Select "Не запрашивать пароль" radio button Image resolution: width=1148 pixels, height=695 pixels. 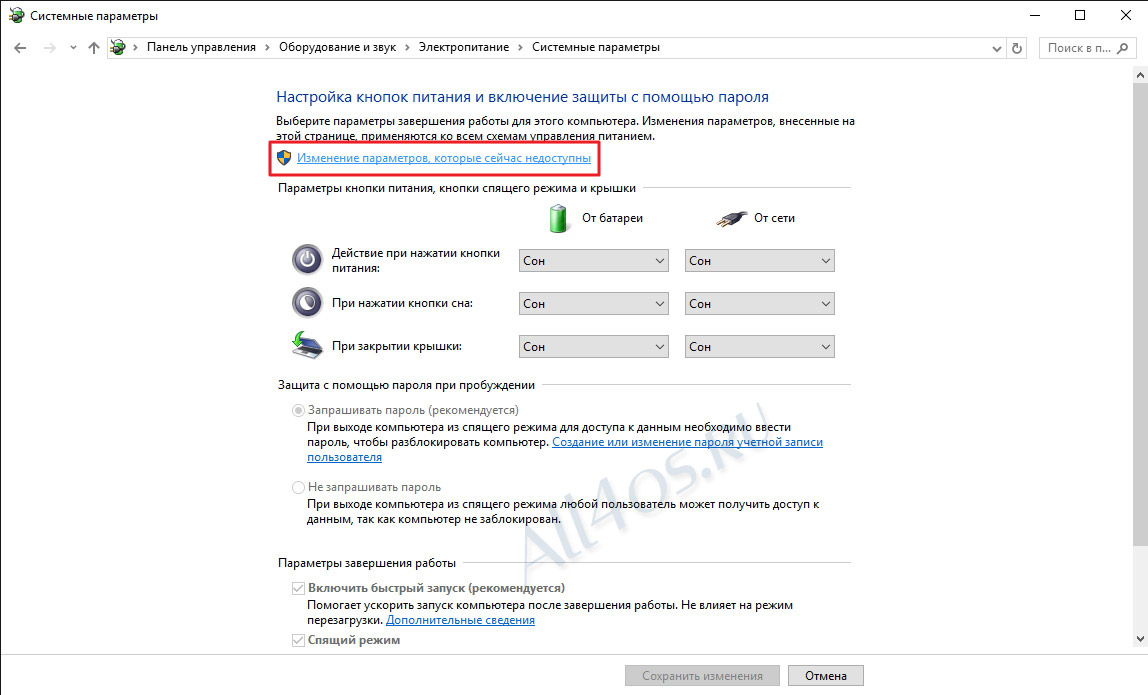[298, 487]
